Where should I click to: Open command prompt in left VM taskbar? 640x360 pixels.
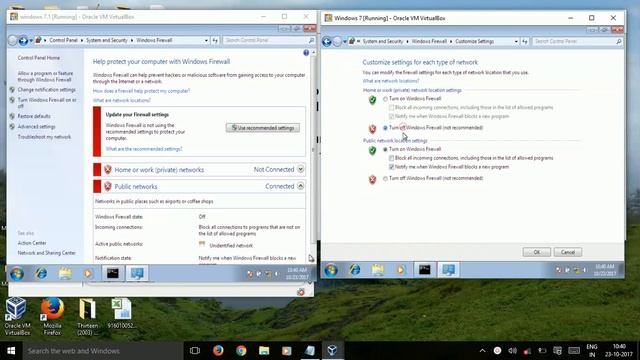point(113,273)
